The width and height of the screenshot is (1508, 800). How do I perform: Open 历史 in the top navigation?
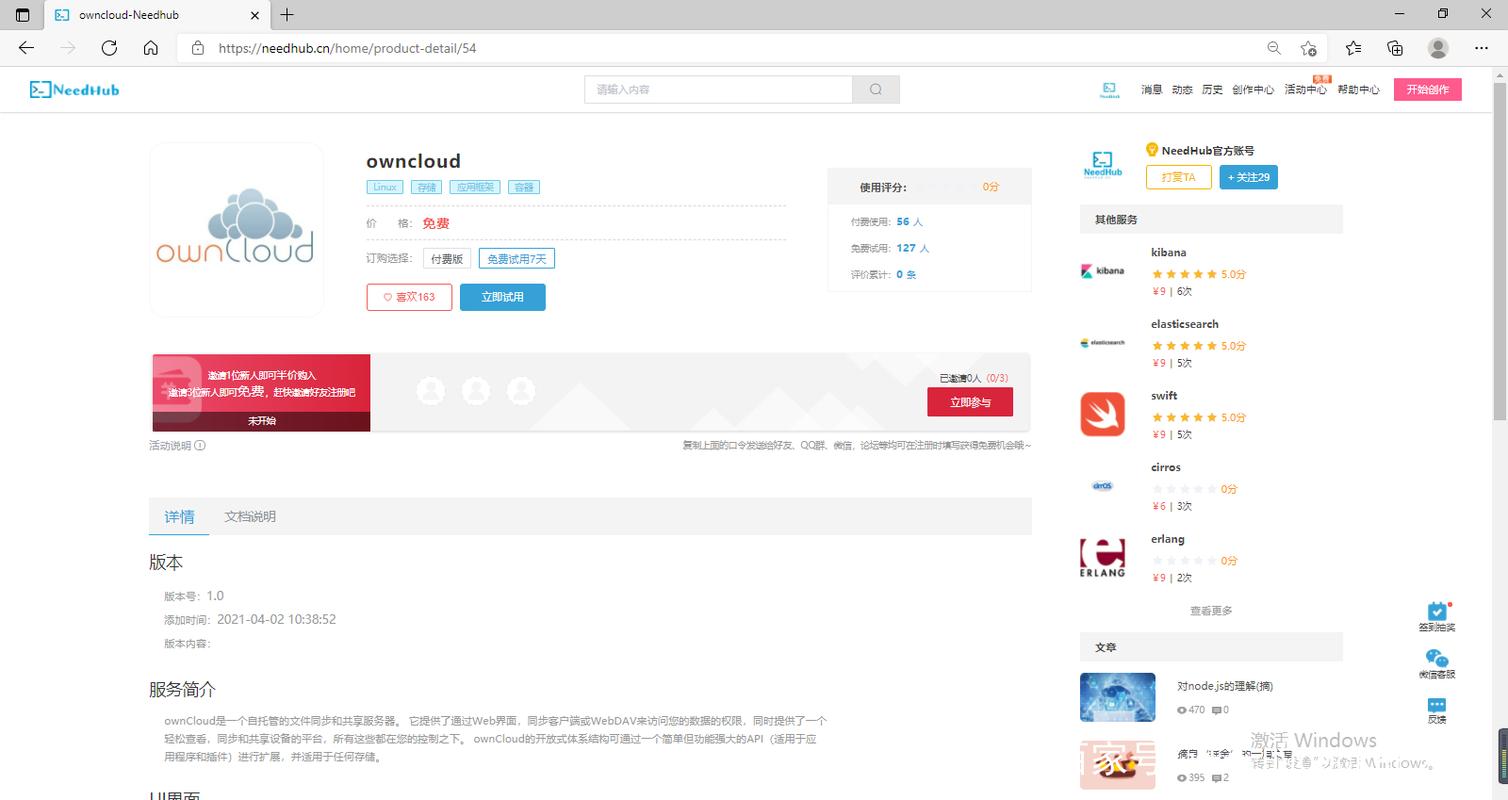tap(1212, 90)
